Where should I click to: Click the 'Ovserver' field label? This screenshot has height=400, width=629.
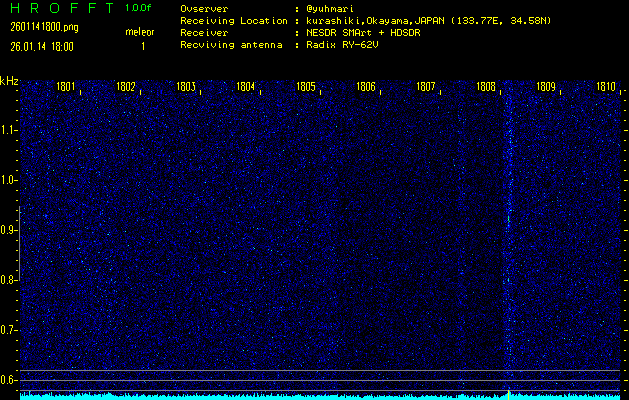204,9
